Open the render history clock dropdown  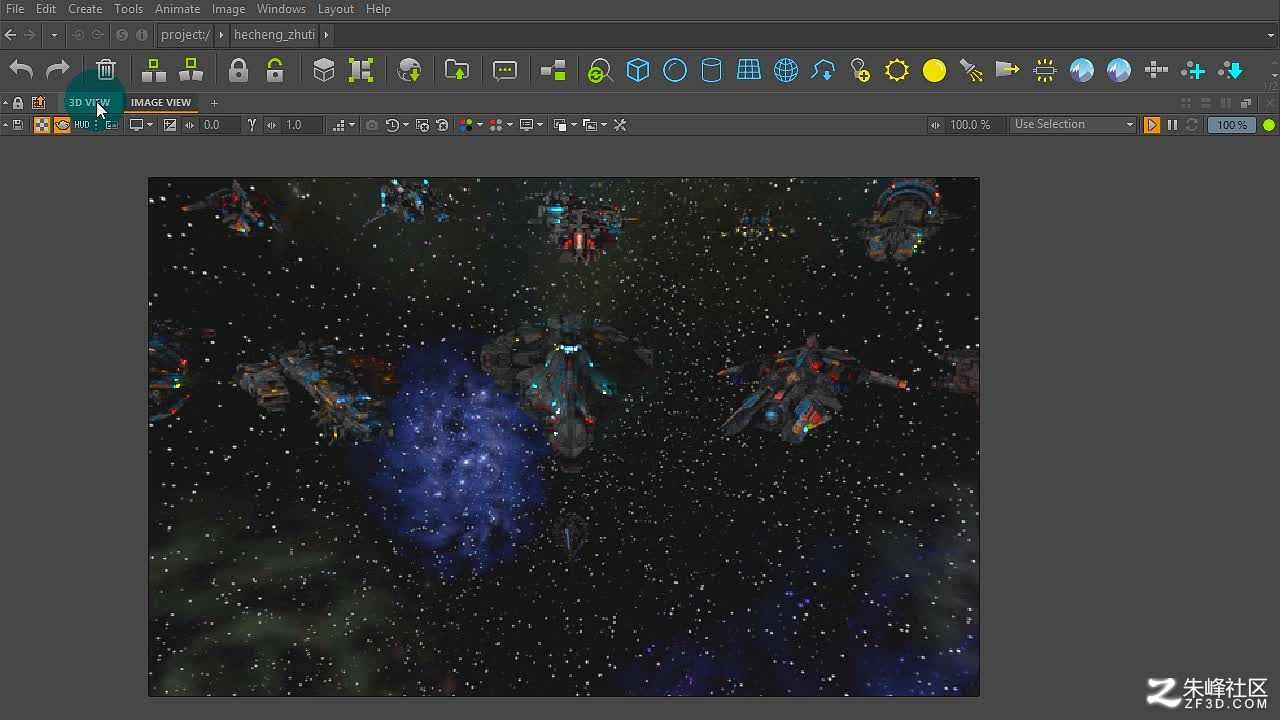(x=397, y=125)
